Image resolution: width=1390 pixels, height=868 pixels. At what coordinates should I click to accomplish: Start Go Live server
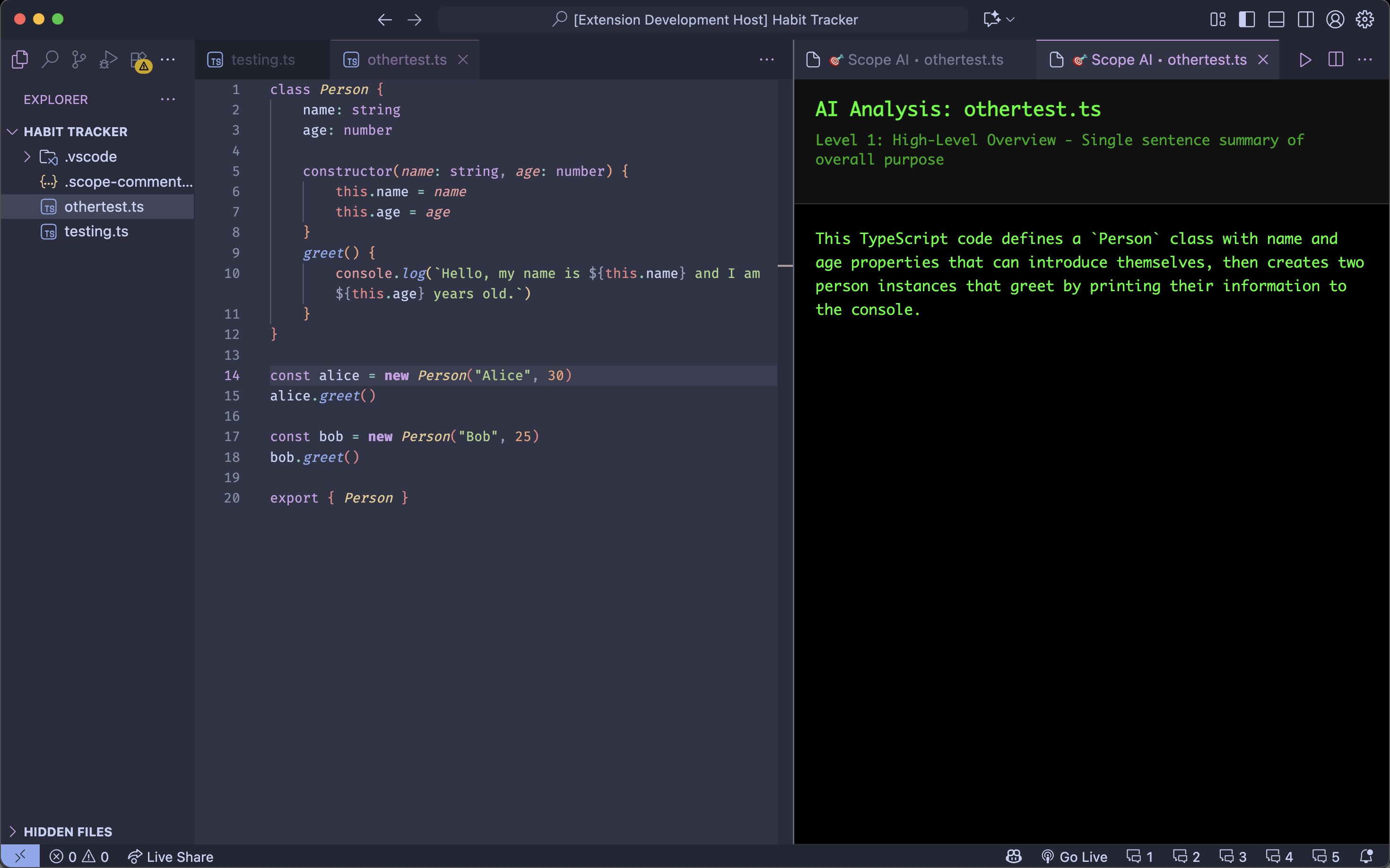click(x=1074, y=857)
